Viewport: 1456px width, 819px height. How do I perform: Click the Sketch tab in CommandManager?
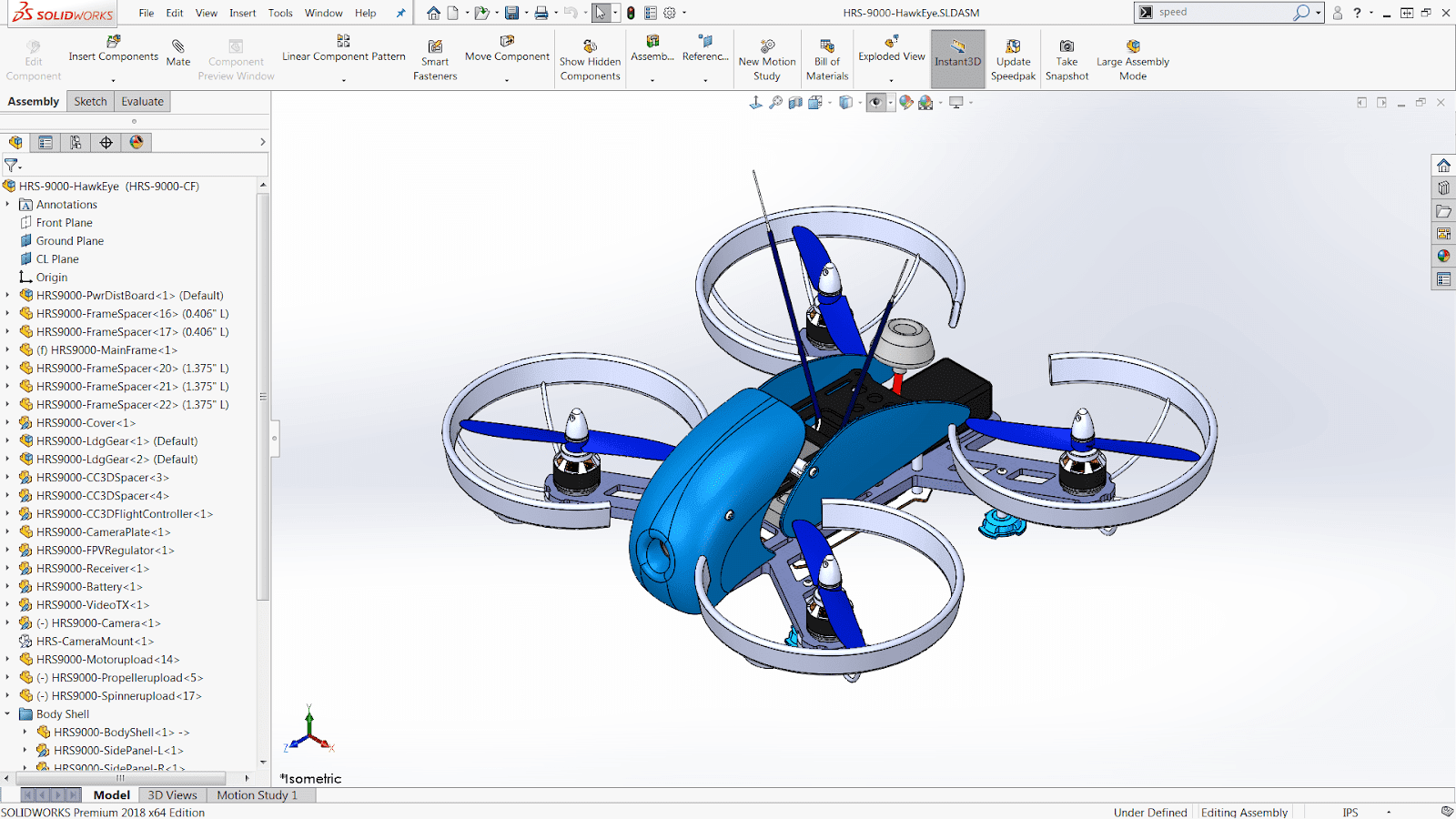tap(90, 101)
